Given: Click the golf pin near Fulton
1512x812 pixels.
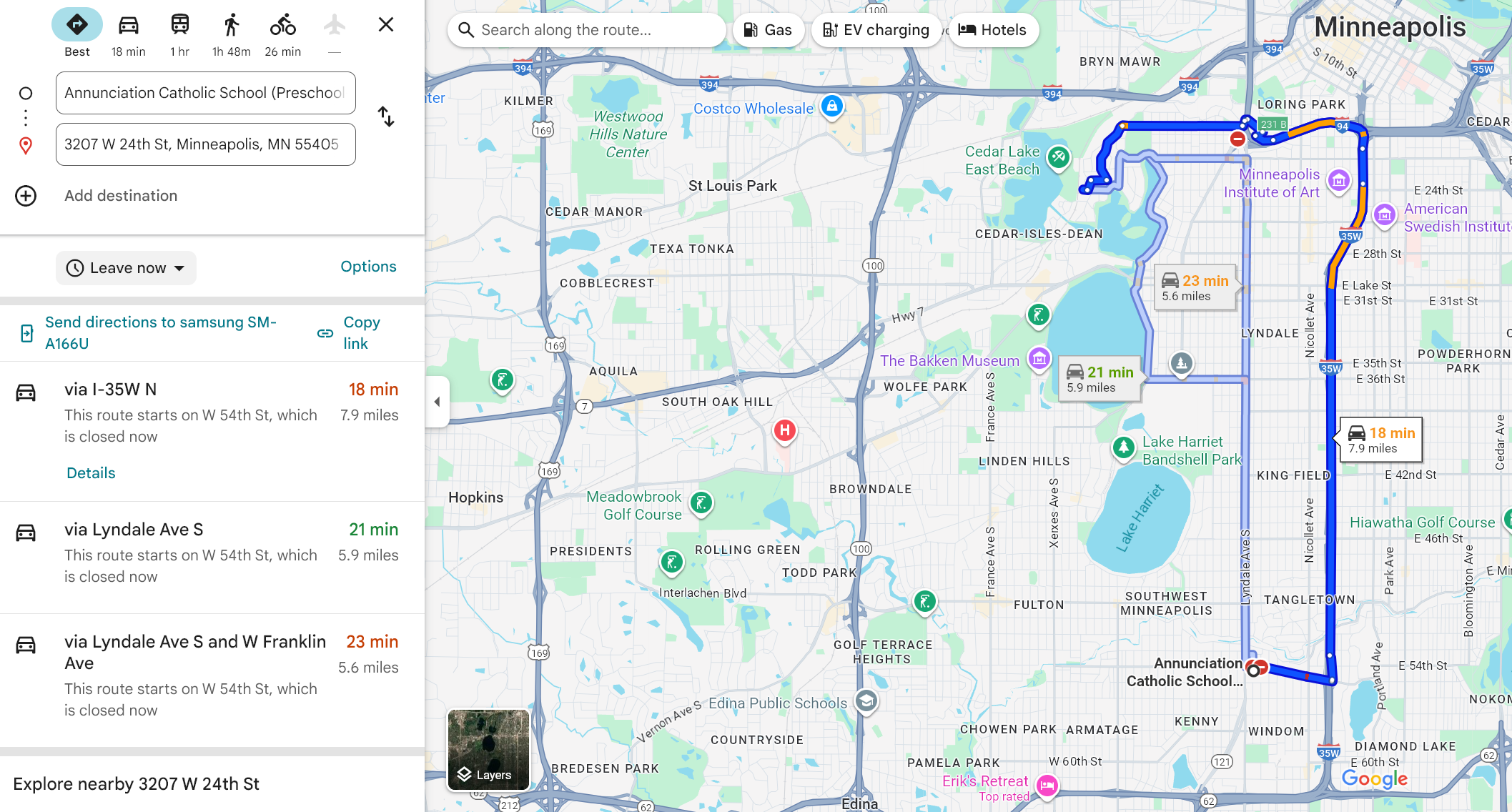Looking at the screenshot, I should pyautogui.click(x=925, y=602).
